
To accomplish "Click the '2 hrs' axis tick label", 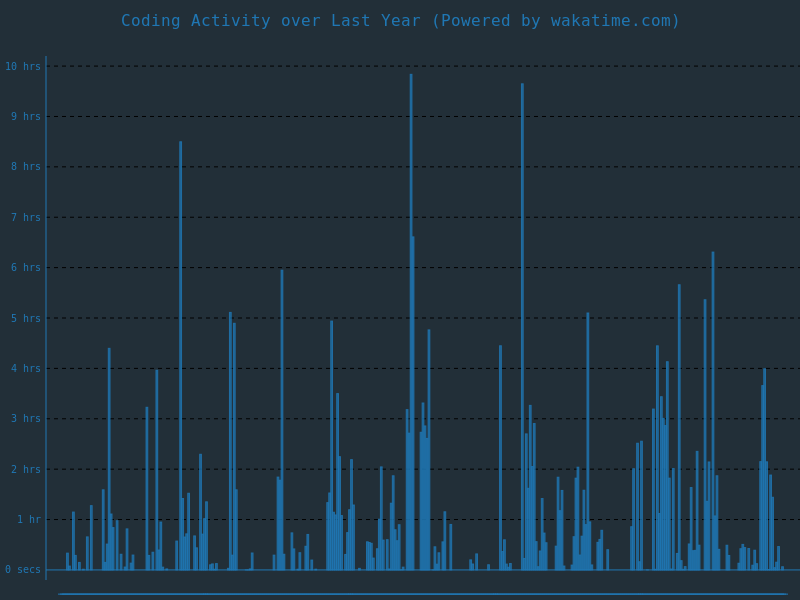I will coord(26,469).
